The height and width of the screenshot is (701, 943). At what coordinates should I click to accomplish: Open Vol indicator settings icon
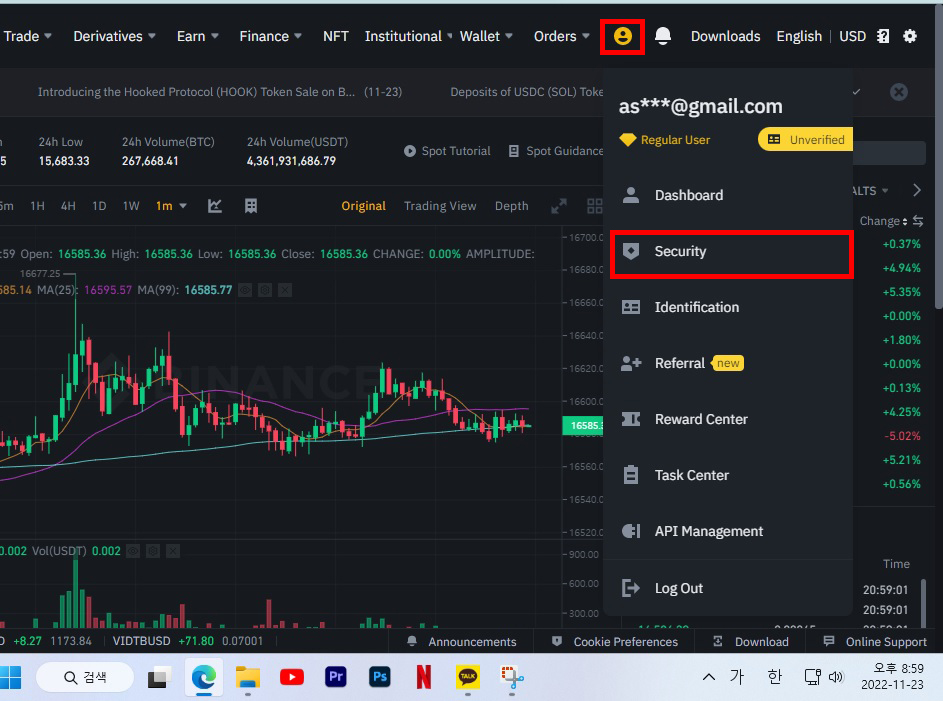(x=153, y=551)
